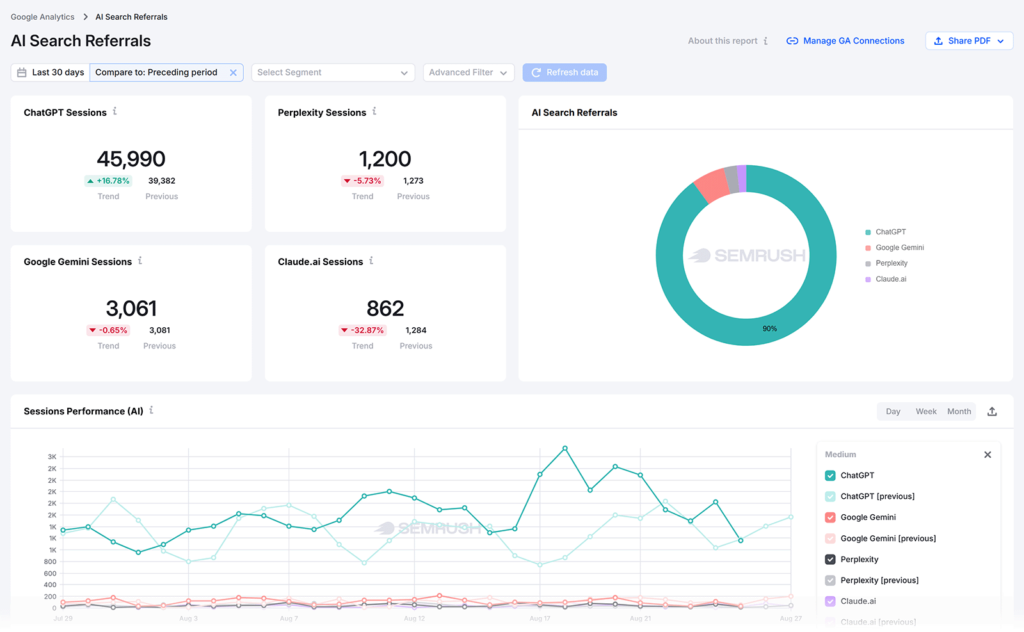This screenshot has width=1024, height=632.
Task: Switch chart granularity to Month
Action: [x=959, y=411]
